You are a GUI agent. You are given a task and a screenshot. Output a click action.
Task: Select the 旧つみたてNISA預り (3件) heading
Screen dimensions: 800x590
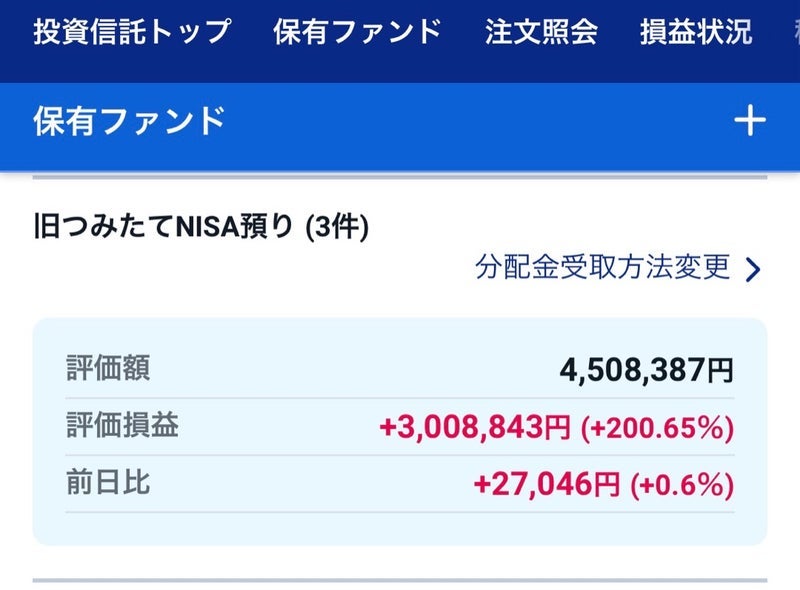(x=201, y=226)
